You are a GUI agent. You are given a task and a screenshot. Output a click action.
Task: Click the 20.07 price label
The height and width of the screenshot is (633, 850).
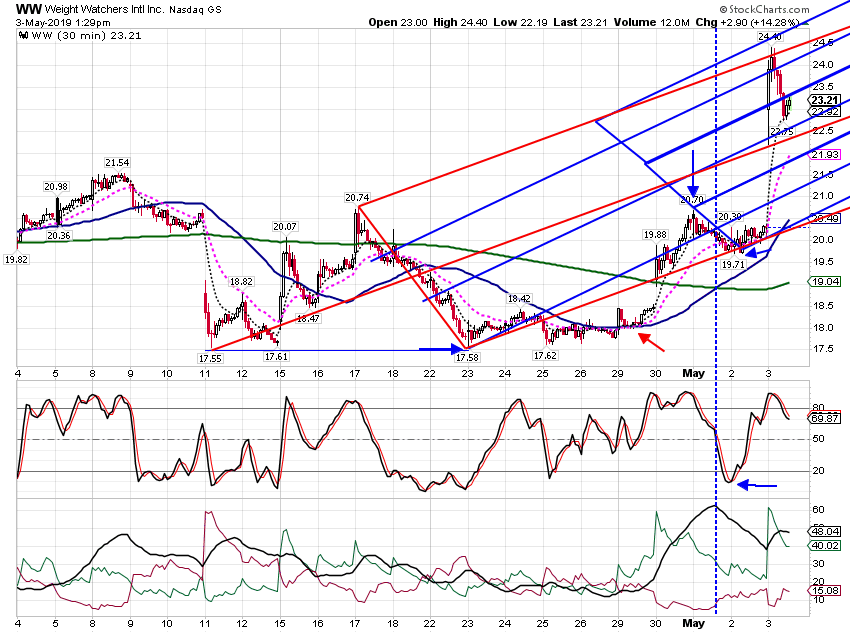click(285, 227)
